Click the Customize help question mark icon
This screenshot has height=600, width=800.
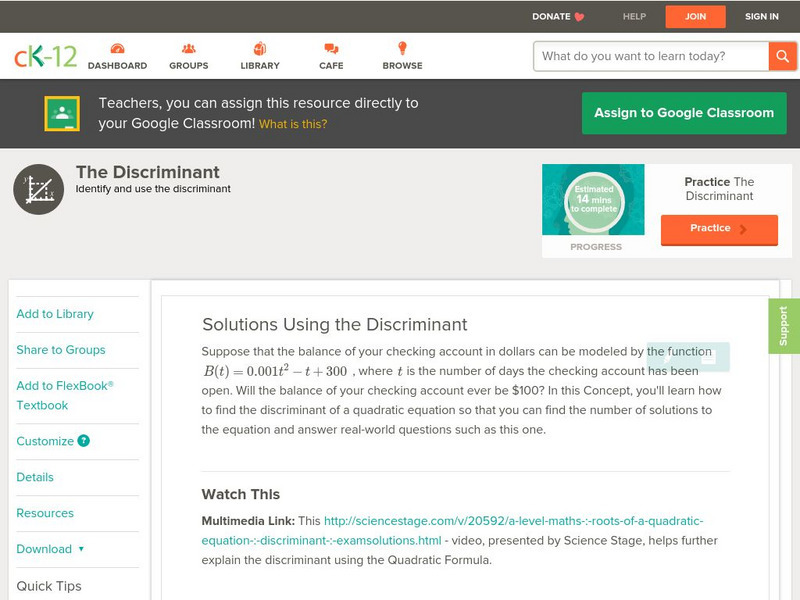(84, 441)
